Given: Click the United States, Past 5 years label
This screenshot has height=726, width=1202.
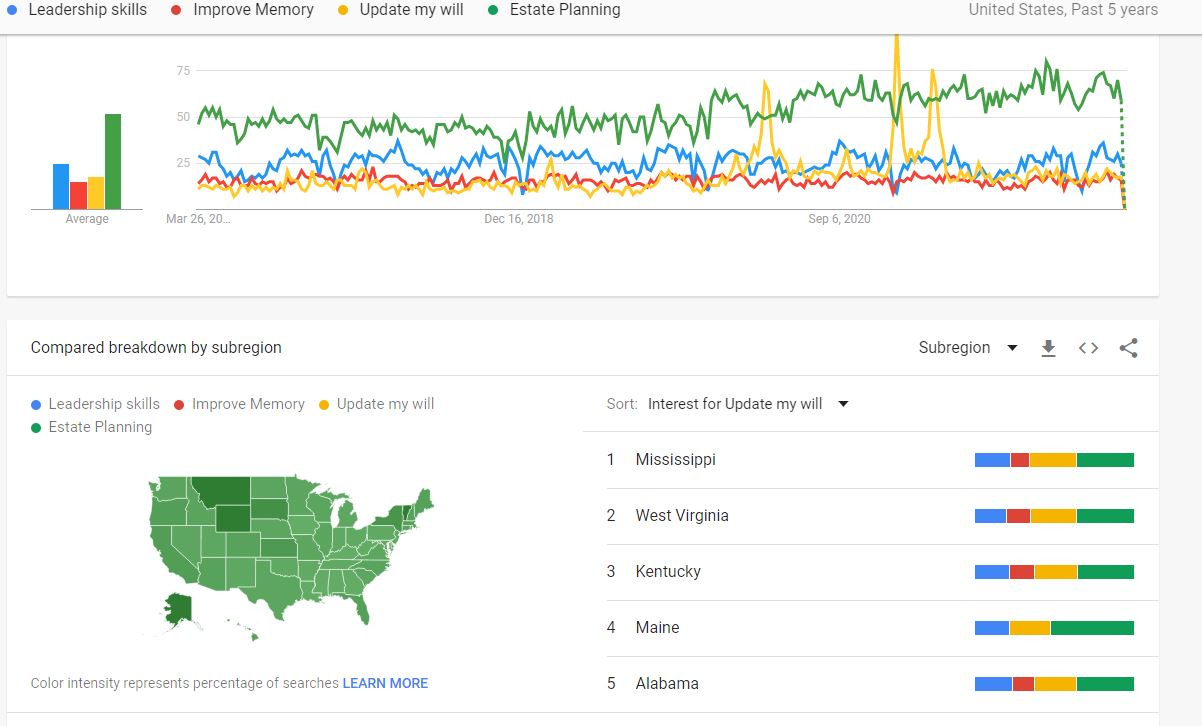Looking at the screenshot, I should pyautogui.click(x=1063, y=10).
